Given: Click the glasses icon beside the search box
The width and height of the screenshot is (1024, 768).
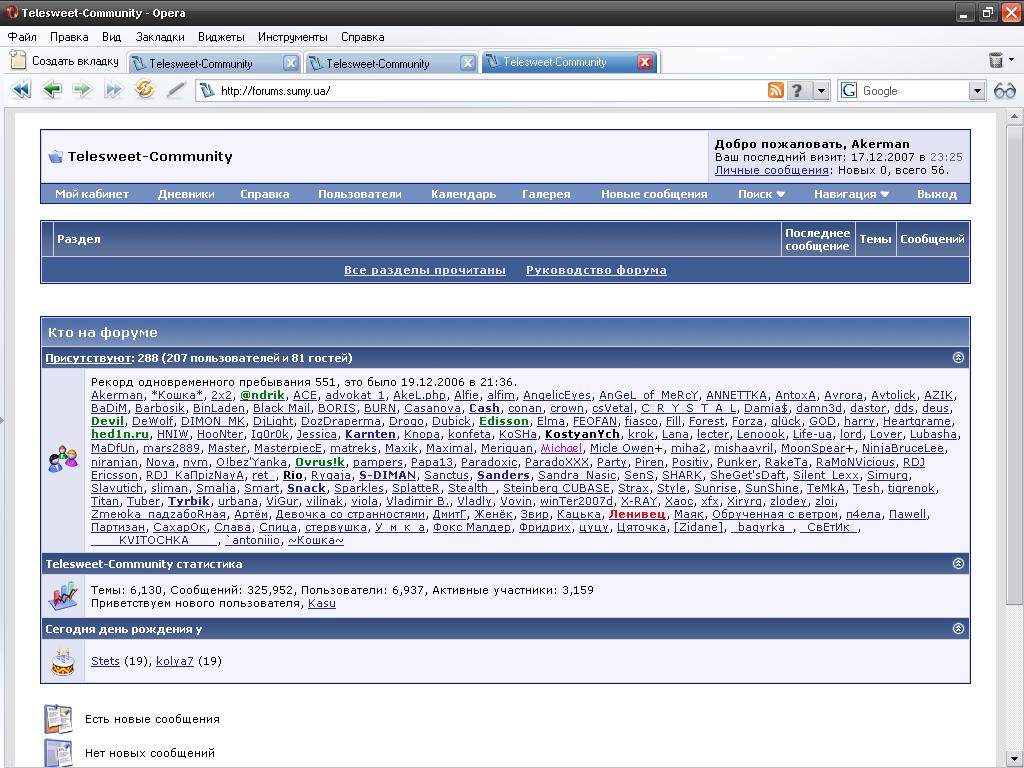Looking at the screenshot, I should point(1005,90).
